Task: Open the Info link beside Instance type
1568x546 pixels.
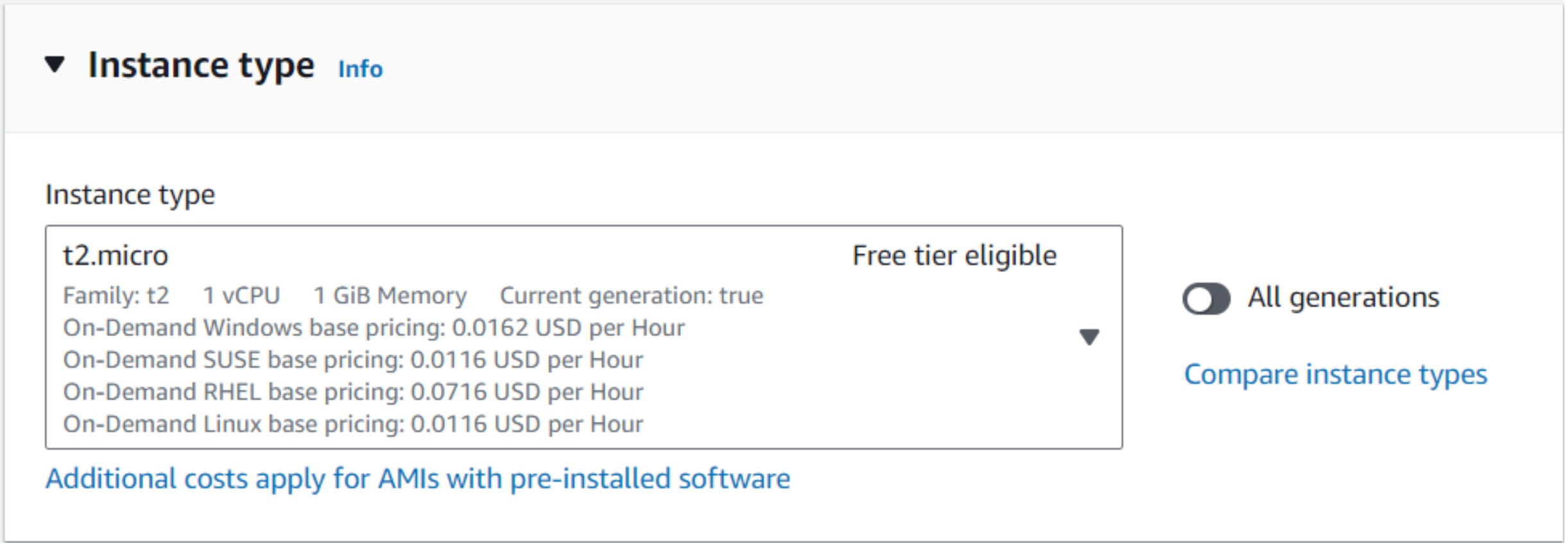Action: coord(360,69)
